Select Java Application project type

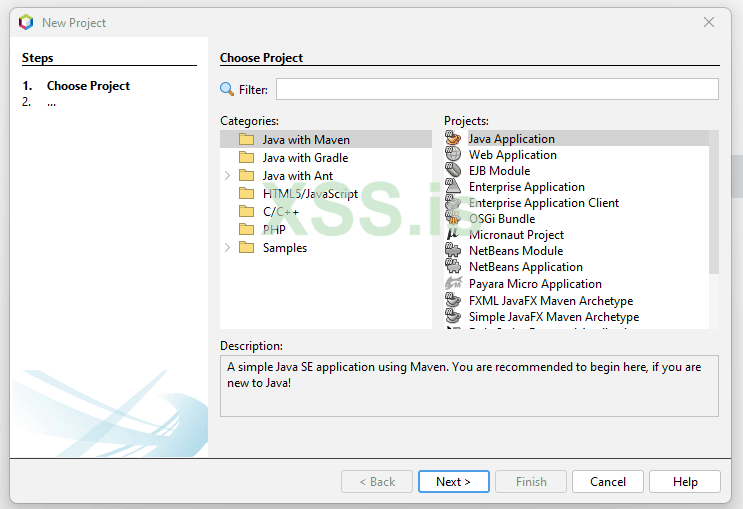[577, 138]
